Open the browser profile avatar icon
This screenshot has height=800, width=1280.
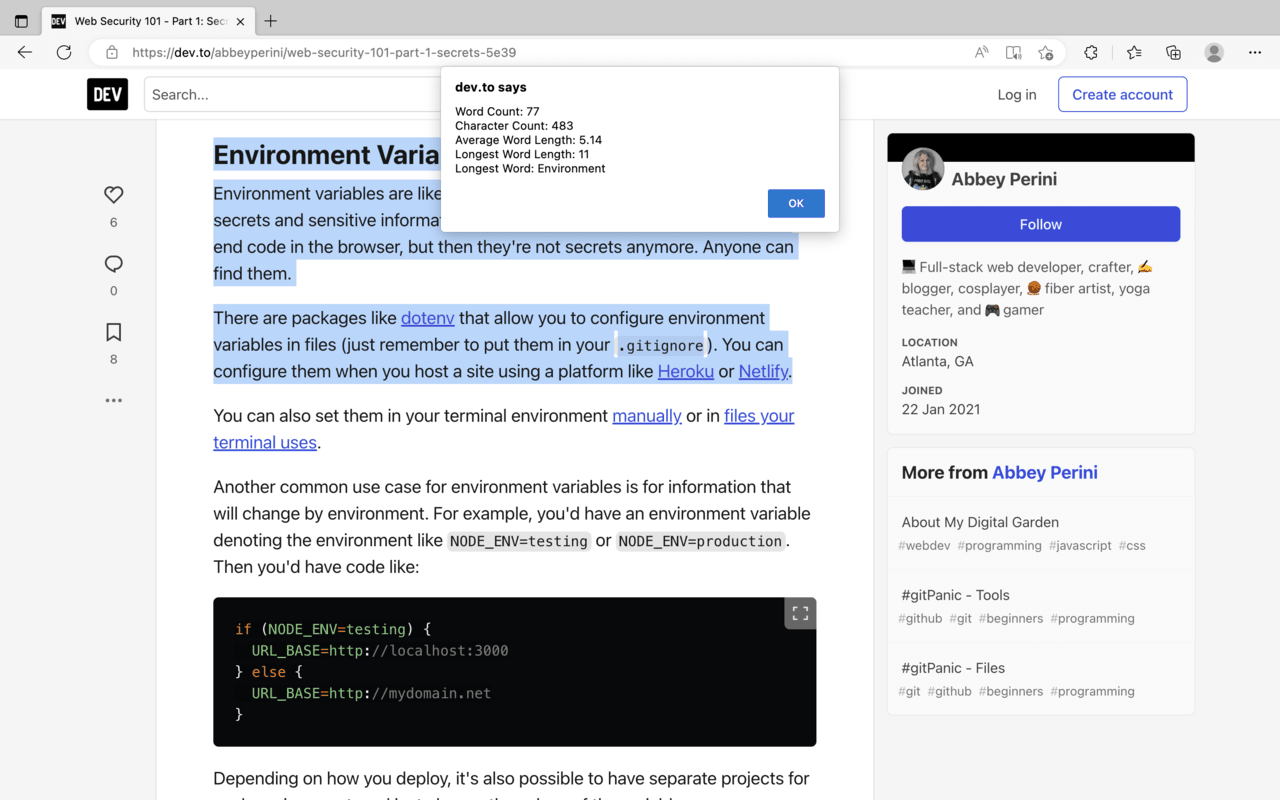point(1214,52)
